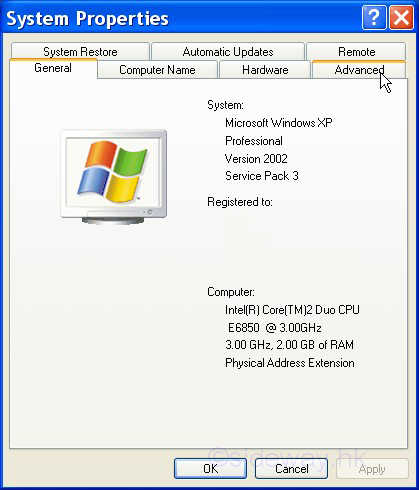The height and width of the screenshot is (490, 419).
Task: Close the System Properties dialog
Action: coord(401,18)
